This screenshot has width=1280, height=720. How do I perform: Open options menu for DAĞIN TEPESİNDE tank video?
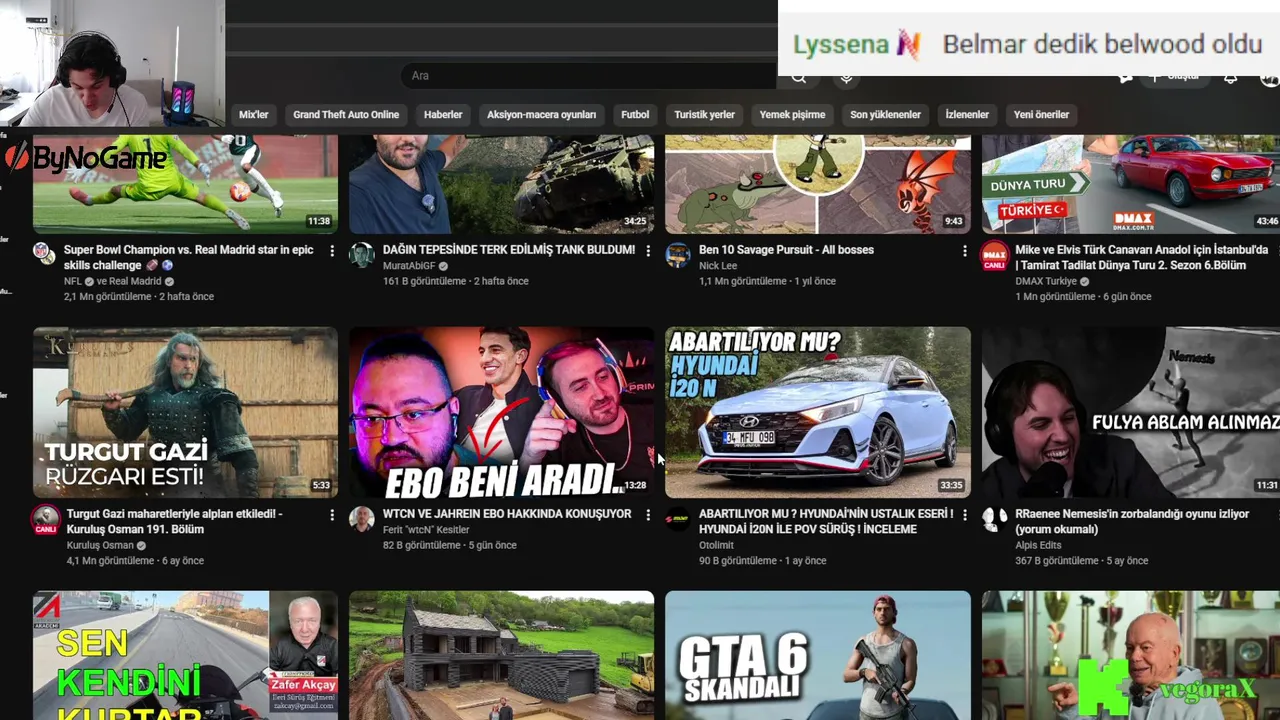point(648,250)
